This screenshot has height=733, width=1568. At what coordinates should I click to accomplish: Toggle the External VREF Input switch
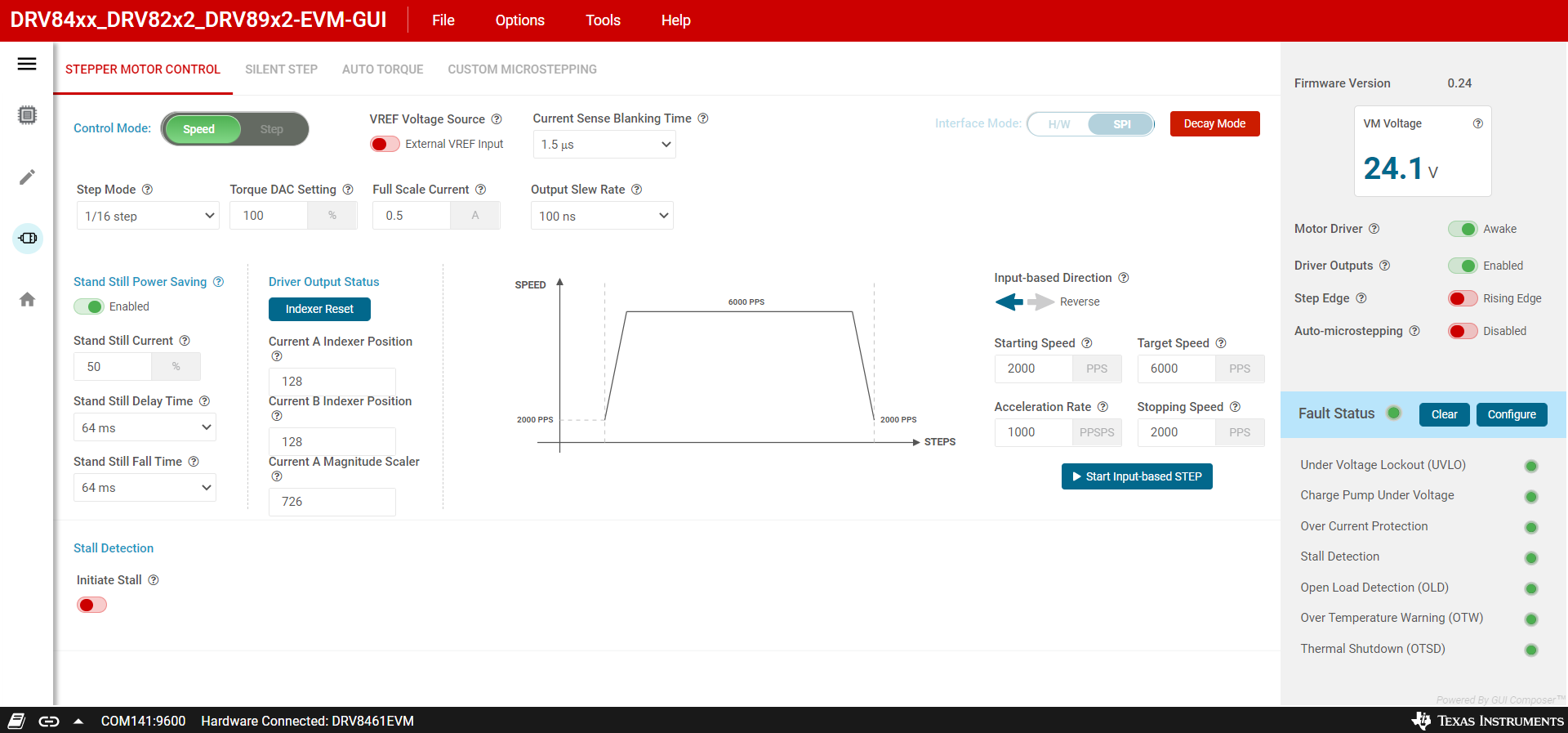pos(385,145)
